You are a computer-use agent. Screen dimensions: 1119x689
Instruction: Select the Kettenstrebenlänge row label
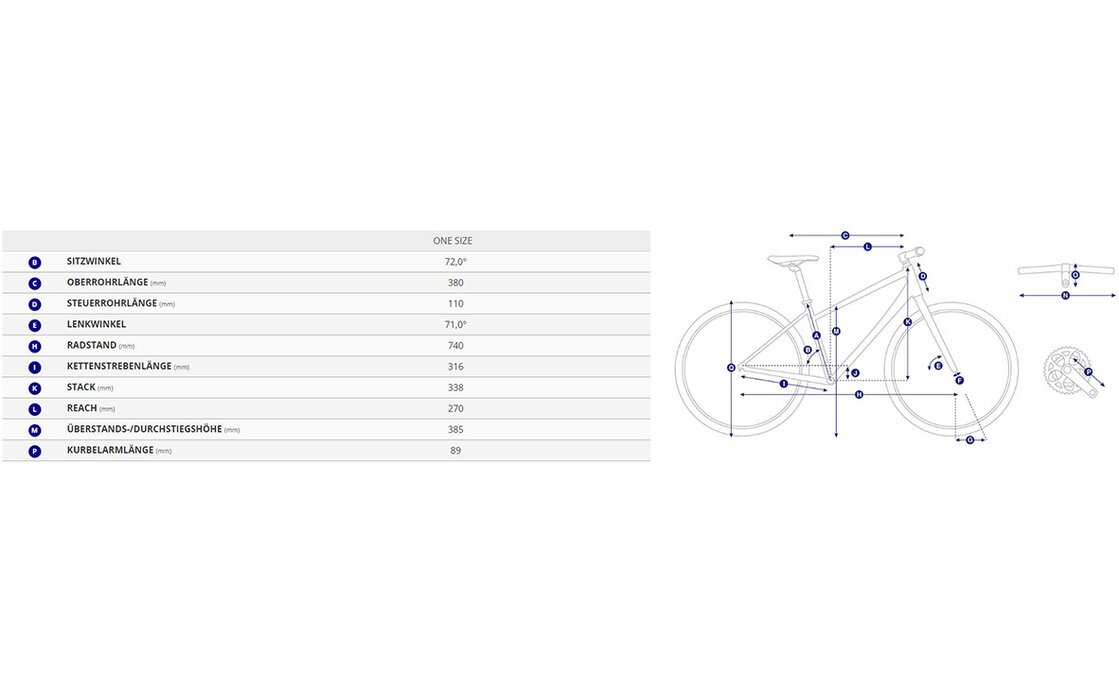click(x=119, y=367)
